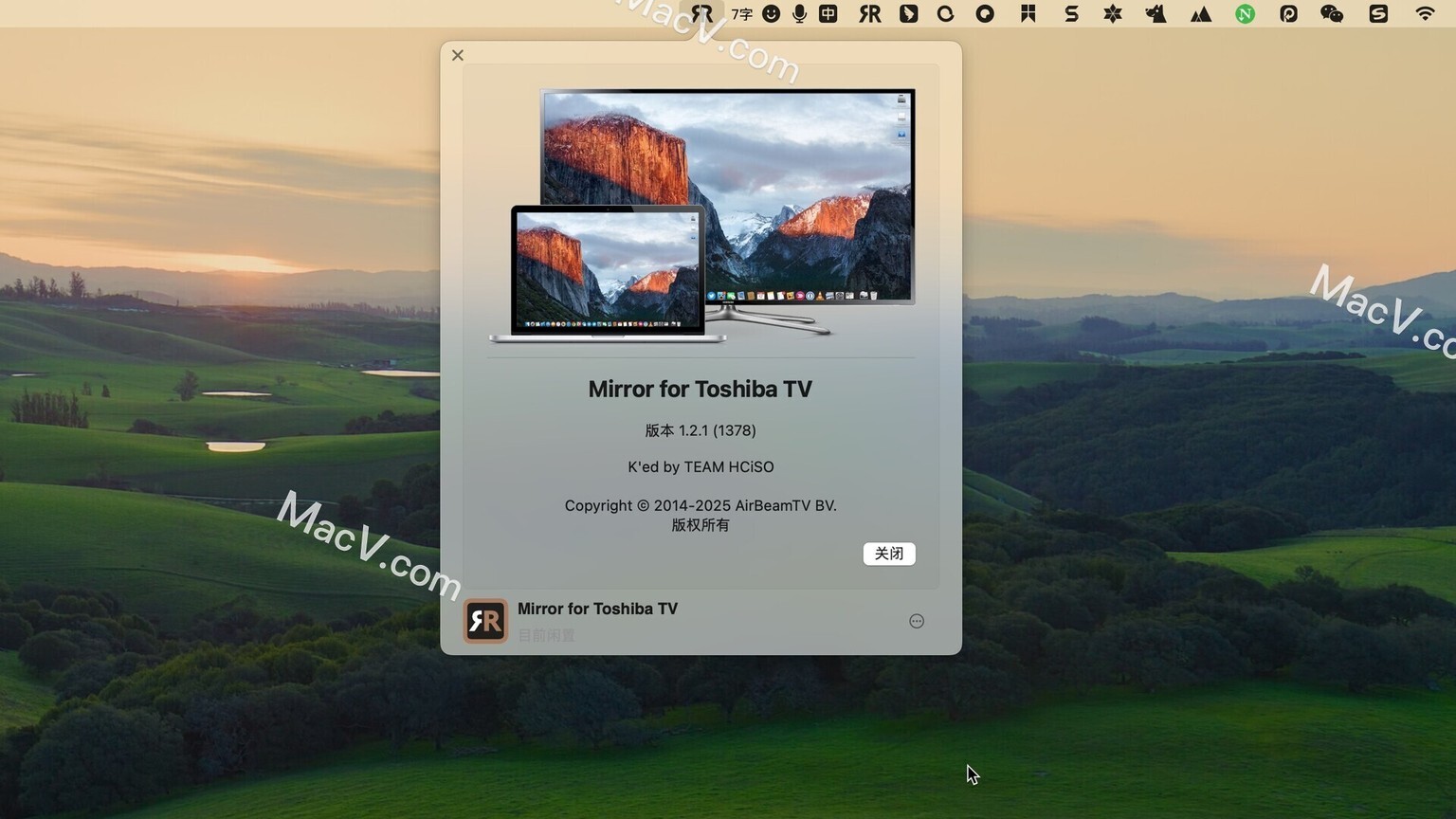Click the microphone menu bar icon
Image resolution: width=1456 pixels, height=819 pixels.
click(799, 13)
